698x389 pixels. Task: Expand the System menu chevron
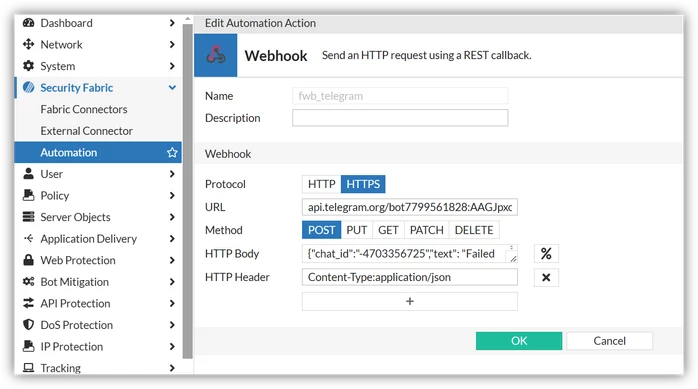(172, 66)
